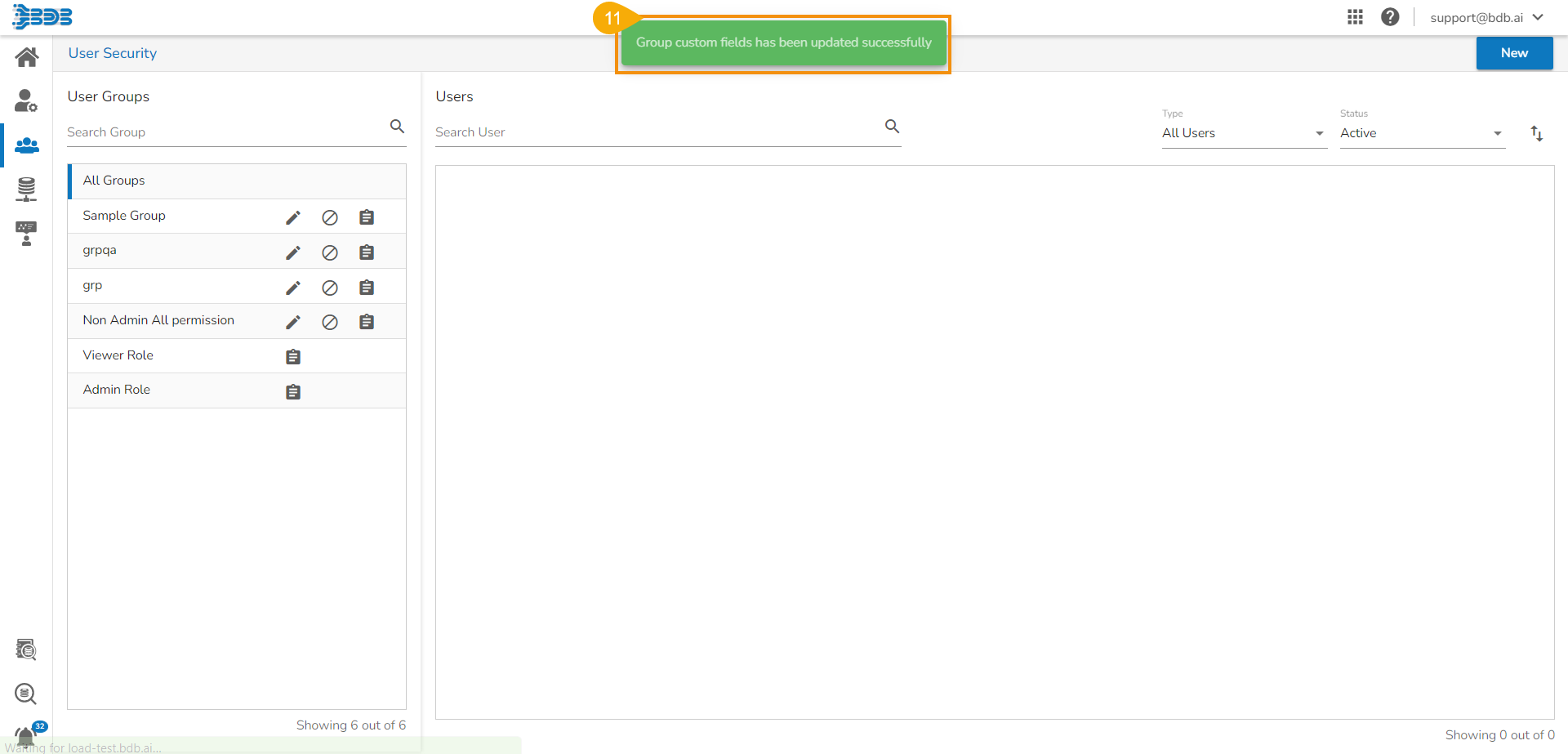Click the User Security title link

tap(113, 53)
